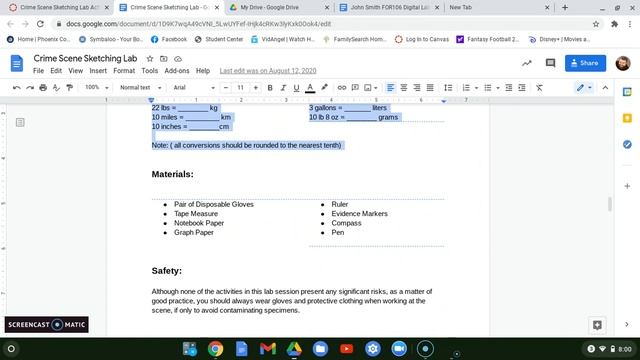Expand bulleted list style dropdown arrow
This screenshot has width=640, height=360.
point(498,88)
